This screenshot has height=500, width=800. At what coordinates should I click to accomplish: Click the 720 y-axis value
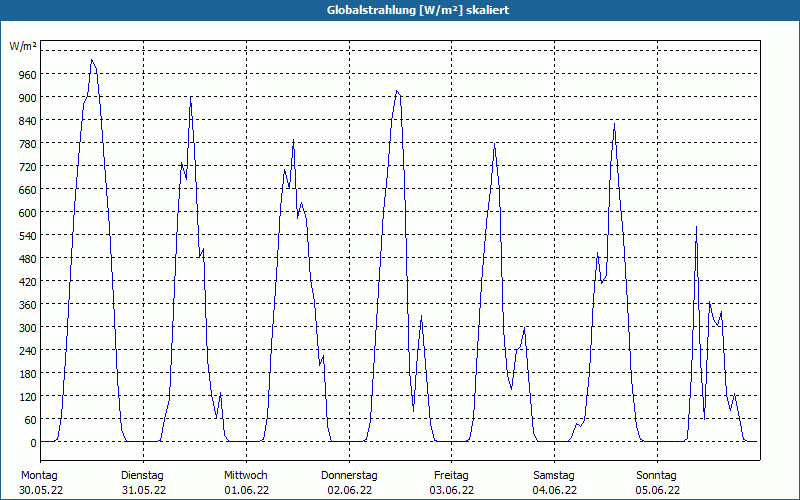point(28,167)
